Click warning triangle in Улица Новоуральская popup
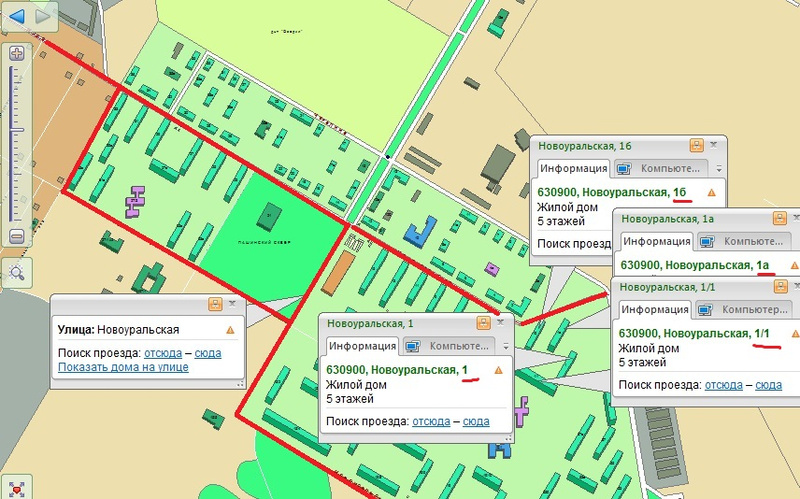This screenshot has height=499, width=800. [x=230, y=330]
